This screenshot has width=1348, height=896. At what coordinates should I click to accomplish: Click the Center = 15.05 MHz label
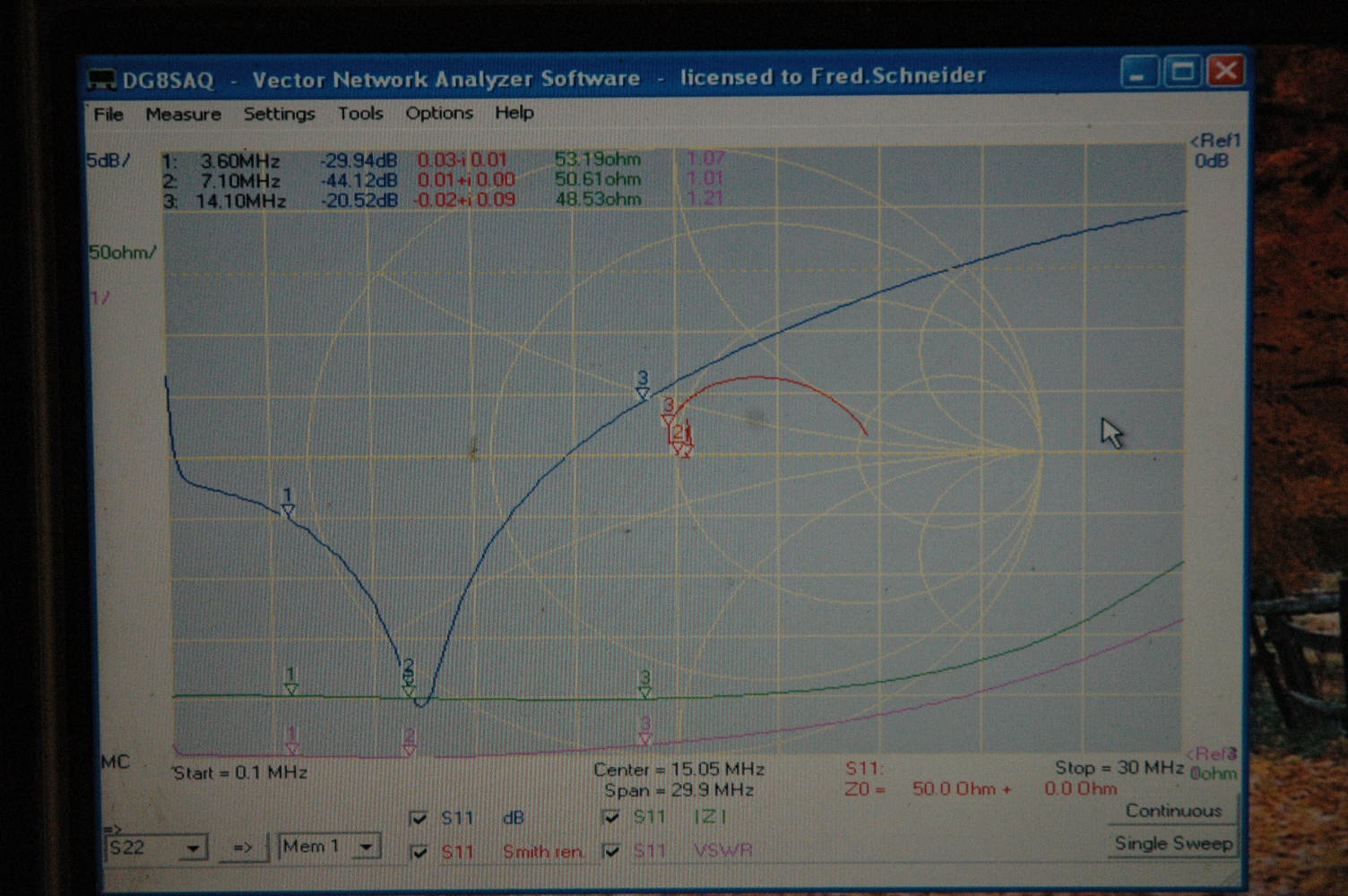tap(678, 770)
